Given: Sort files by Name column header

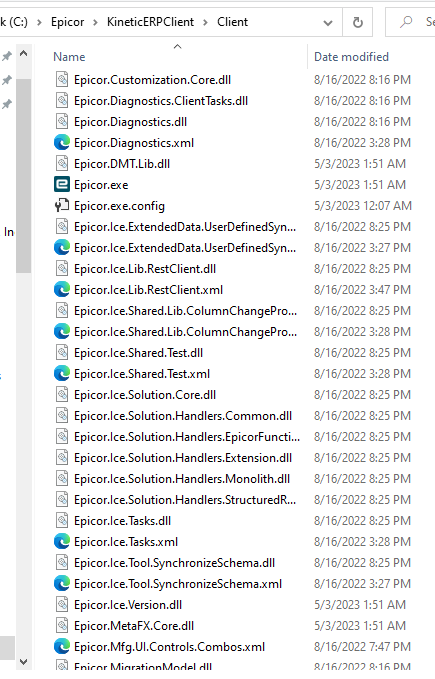Looking at the screenshot, I should pos(69,57).
